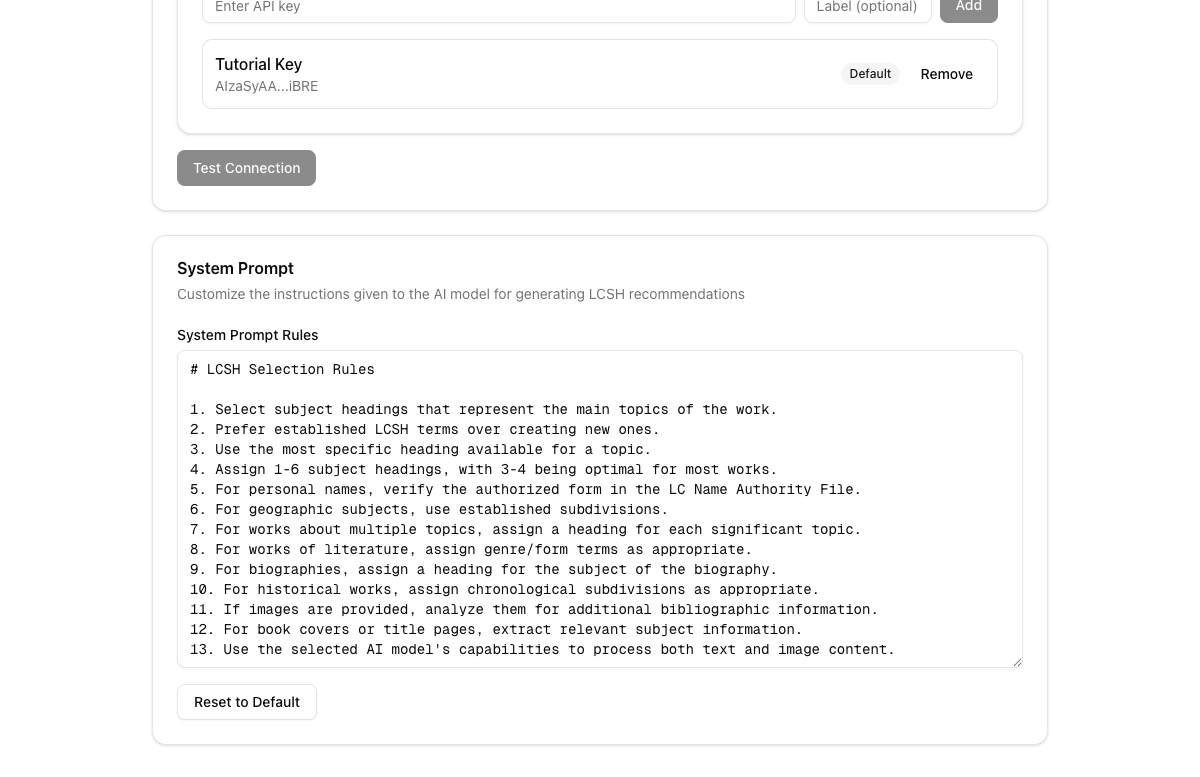The height and width of the screenshot is (777, 1200).
Task: Click the textarea resize grip
Action: 1016,662
